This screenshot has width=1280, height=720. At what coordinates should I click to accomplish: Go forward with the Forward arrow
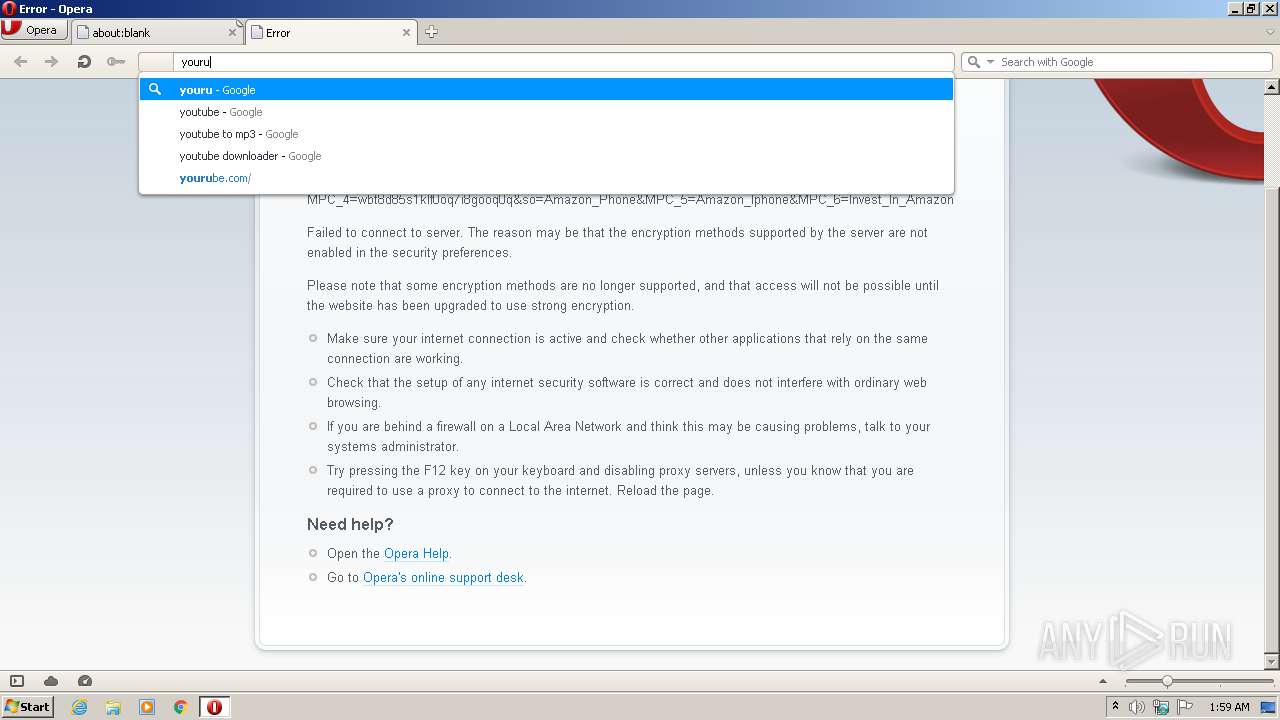(x=51, y=62)
